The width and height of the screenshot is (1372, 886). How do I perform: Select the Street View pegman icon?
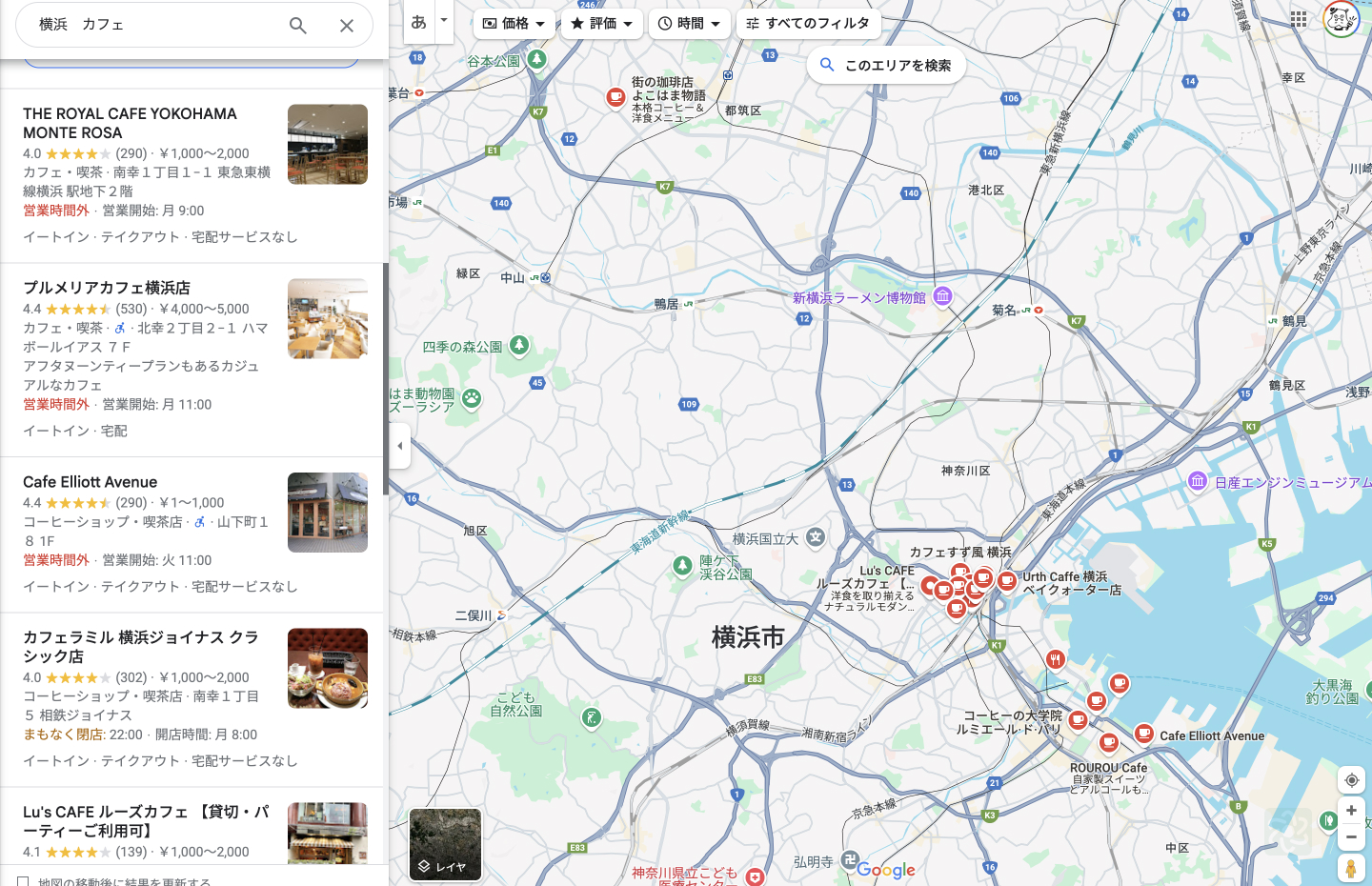pyautogui.click(x=1351, y=868)
